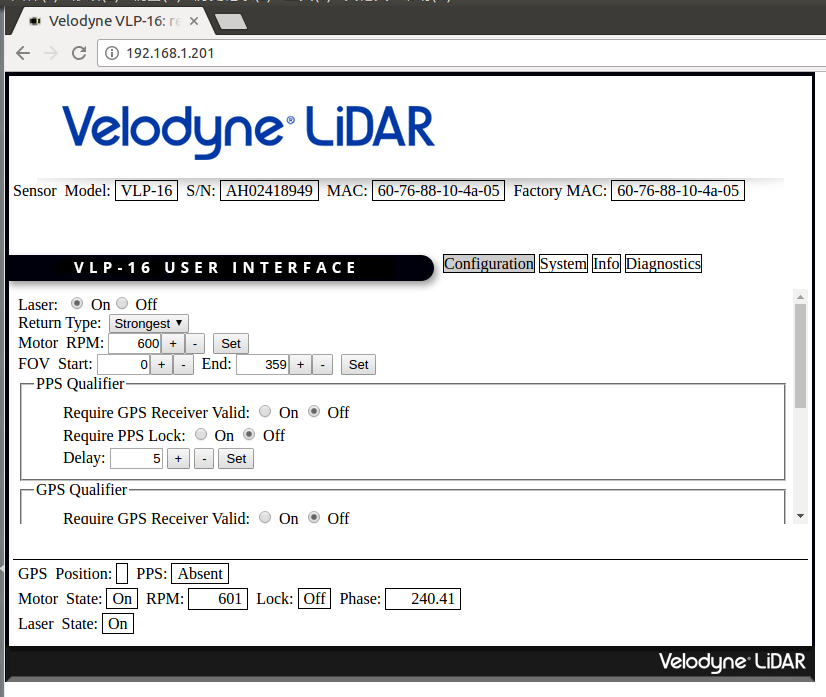
Task: Click the Motor RPM input field
Action: pyautogui.click(x=134, y=343)
